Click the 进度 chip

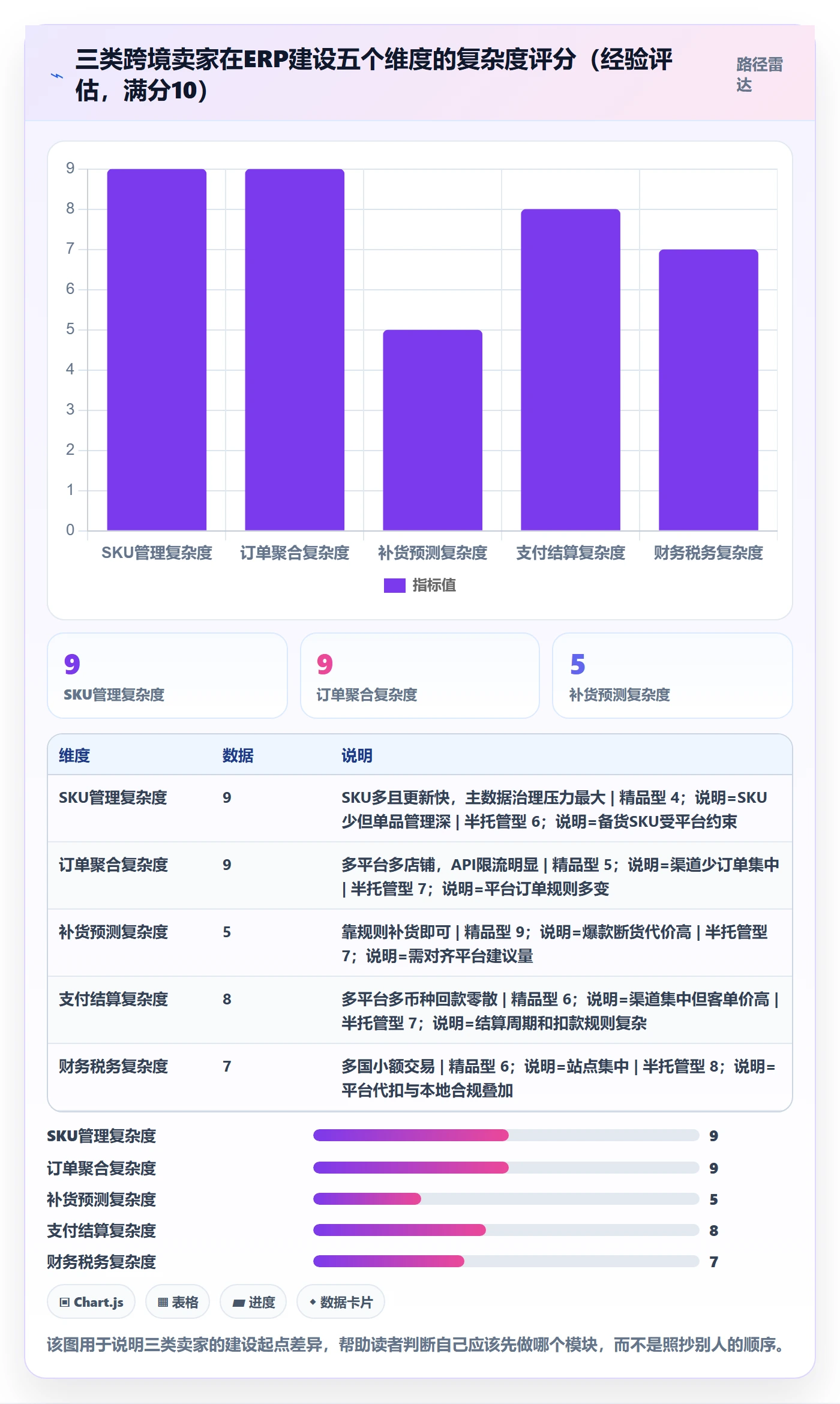tap(253, 1302)
